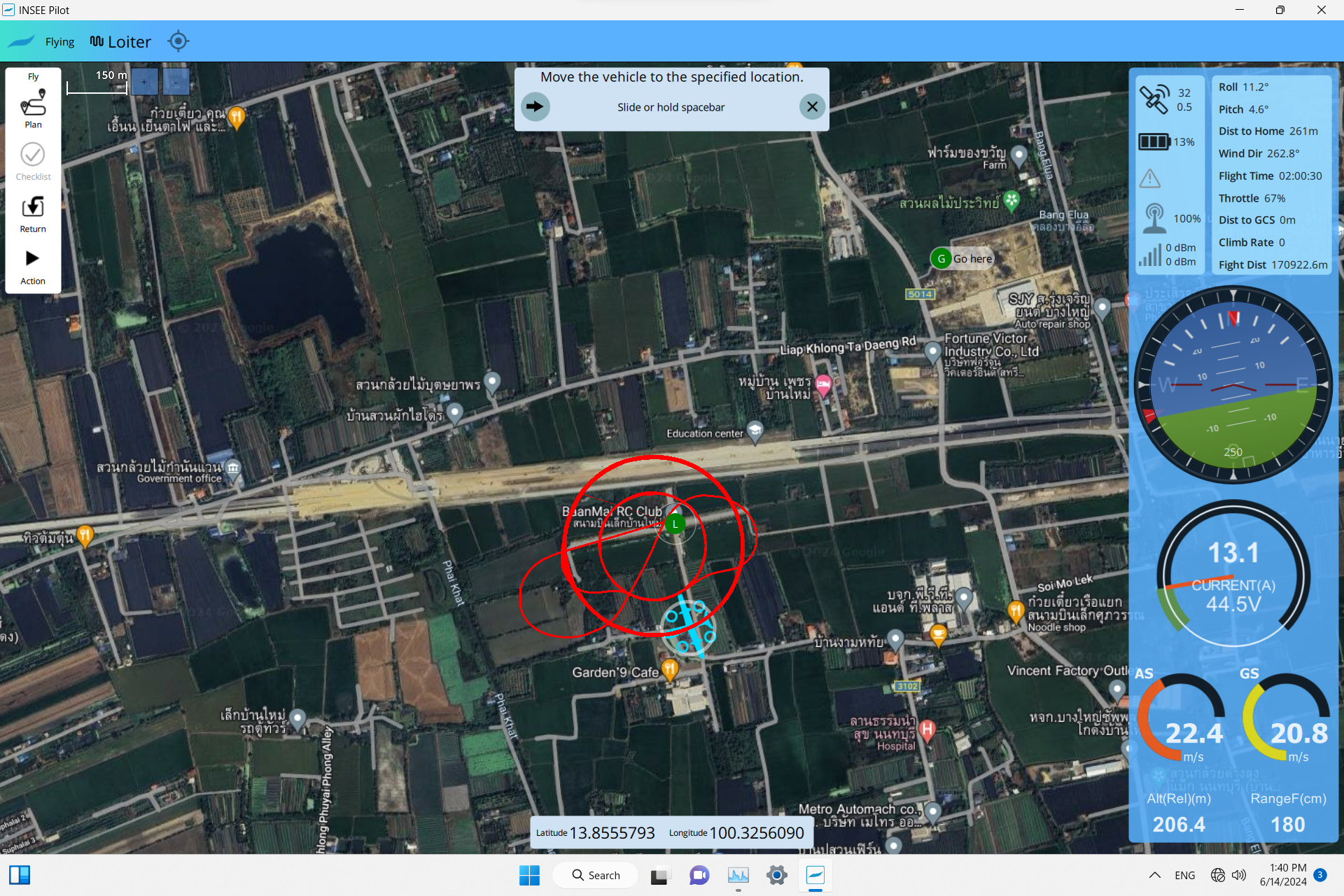
Task: Click the vehicle position center target icon
Action: 178,41
